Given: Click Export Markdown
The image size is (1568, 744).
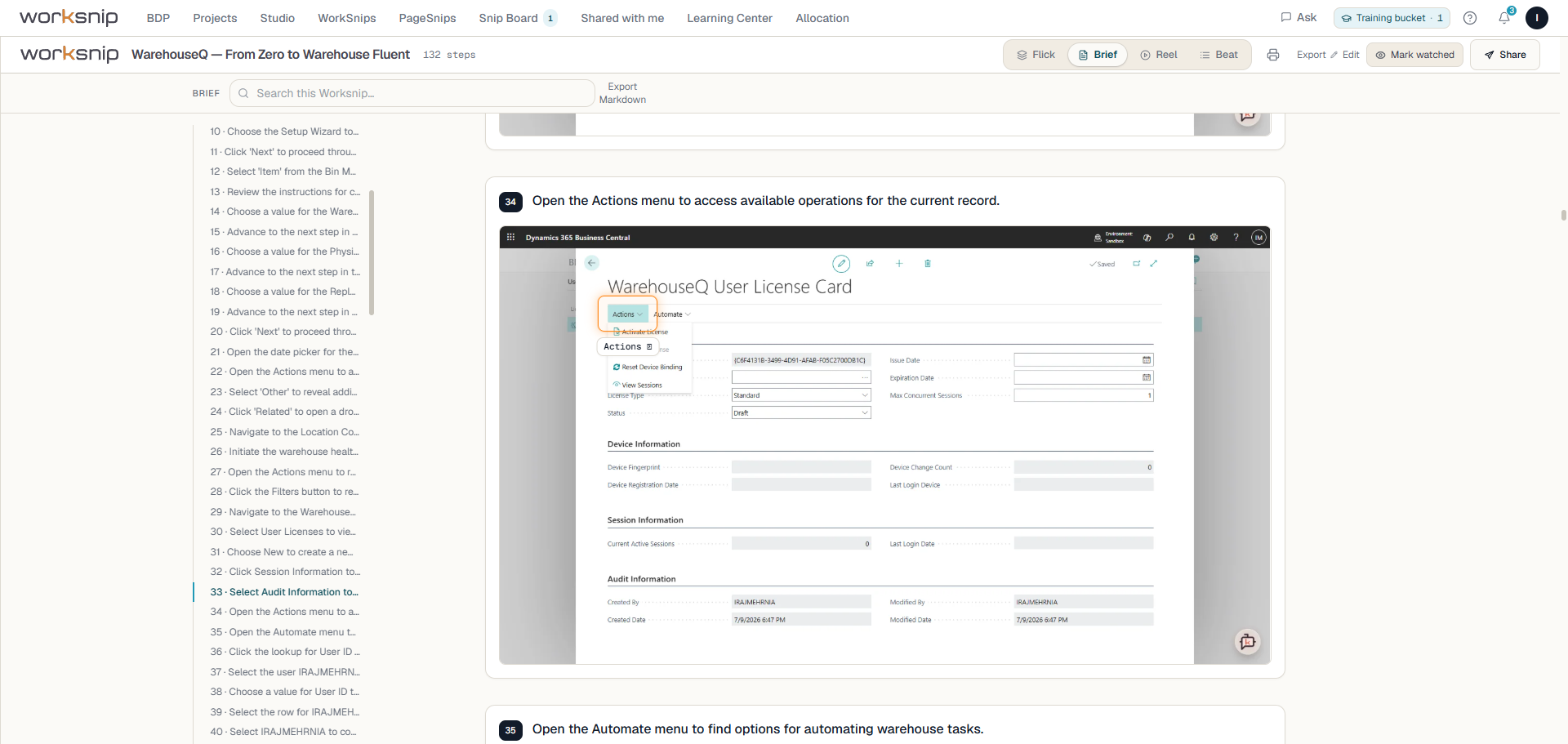Looking at the screenshot, I should click(622, 93).
